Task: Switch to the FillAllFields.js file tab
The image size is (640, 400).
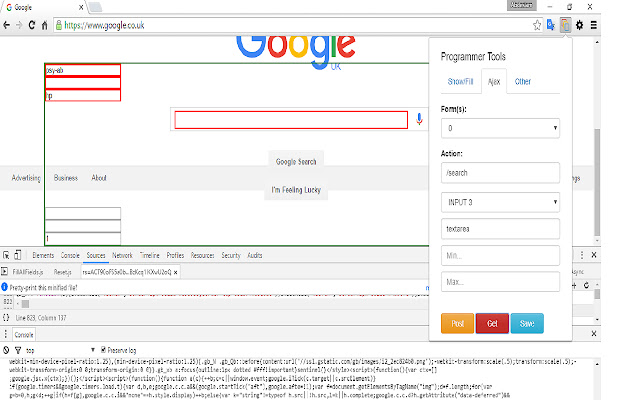Action: click(x=28, y=272)
